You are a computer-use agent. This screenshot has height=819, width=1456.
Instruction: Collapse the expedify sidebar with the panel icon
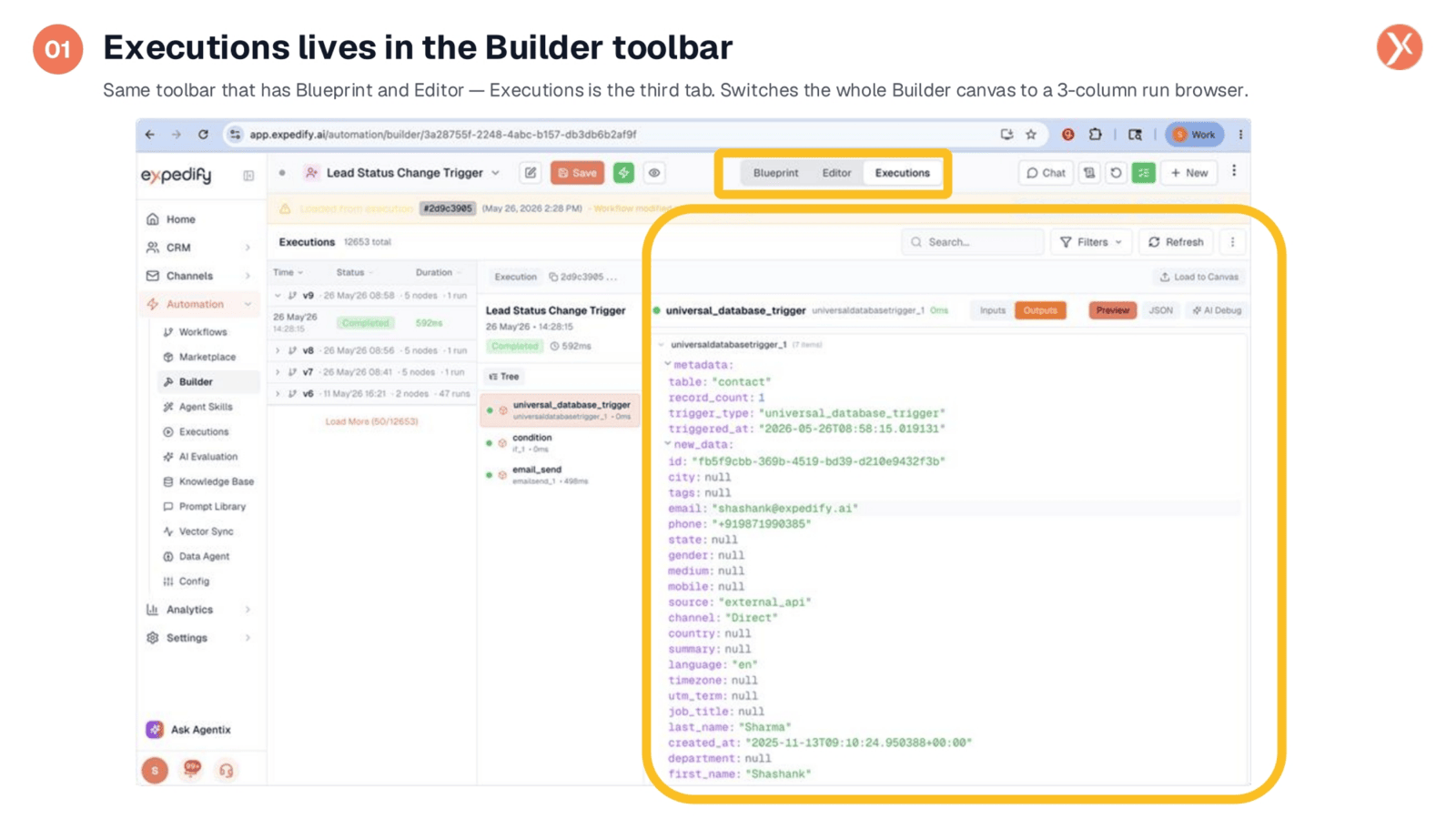248,176
